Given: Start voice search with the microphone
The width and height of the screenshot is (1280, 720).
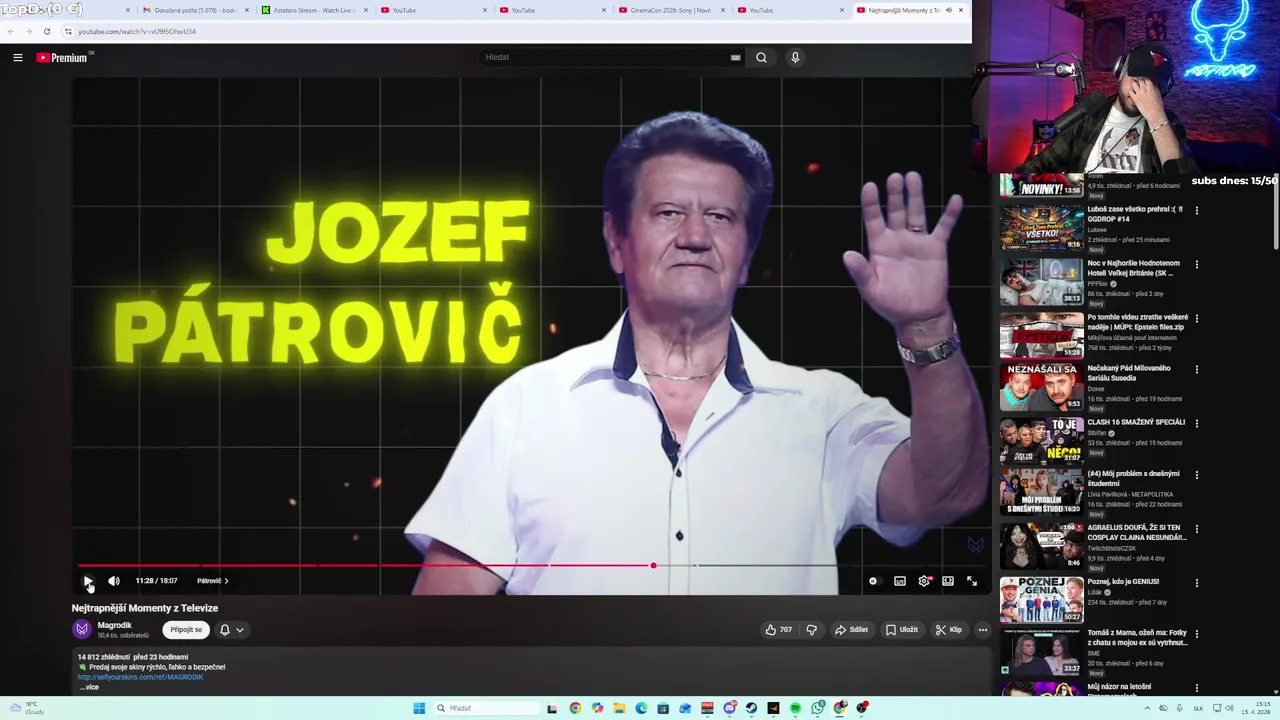Looking at the screenshot, I should click(x=795, y=57).
